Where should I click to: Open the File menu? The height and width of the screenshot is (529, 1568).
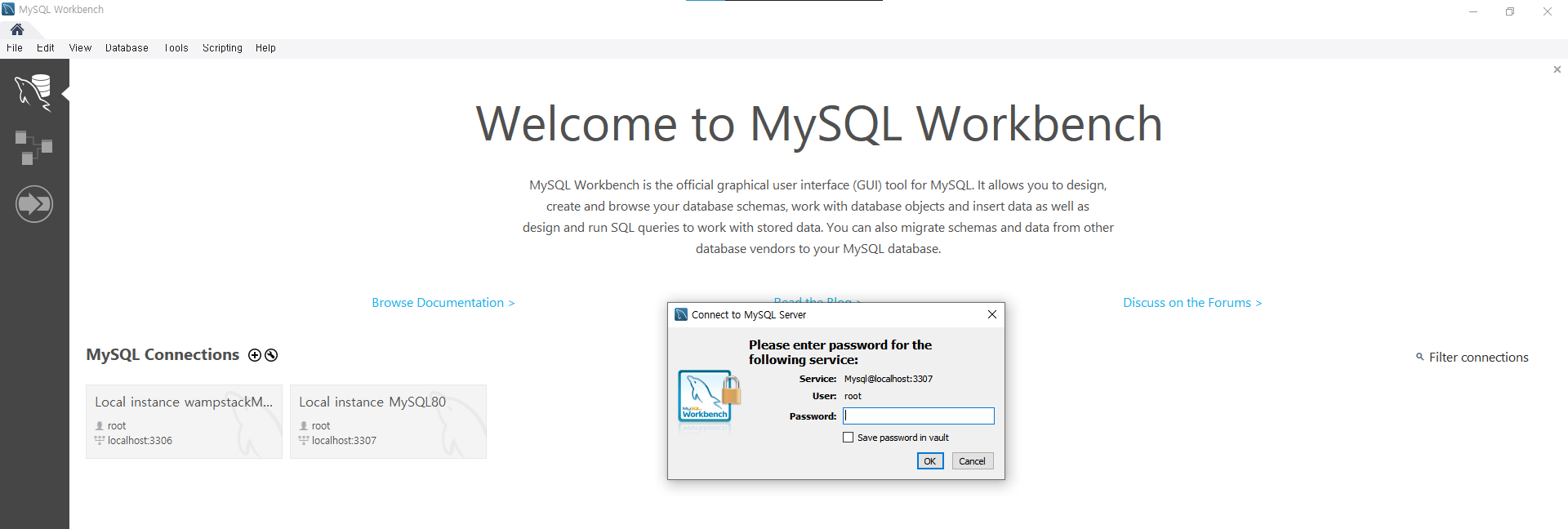tap(15, 48)
